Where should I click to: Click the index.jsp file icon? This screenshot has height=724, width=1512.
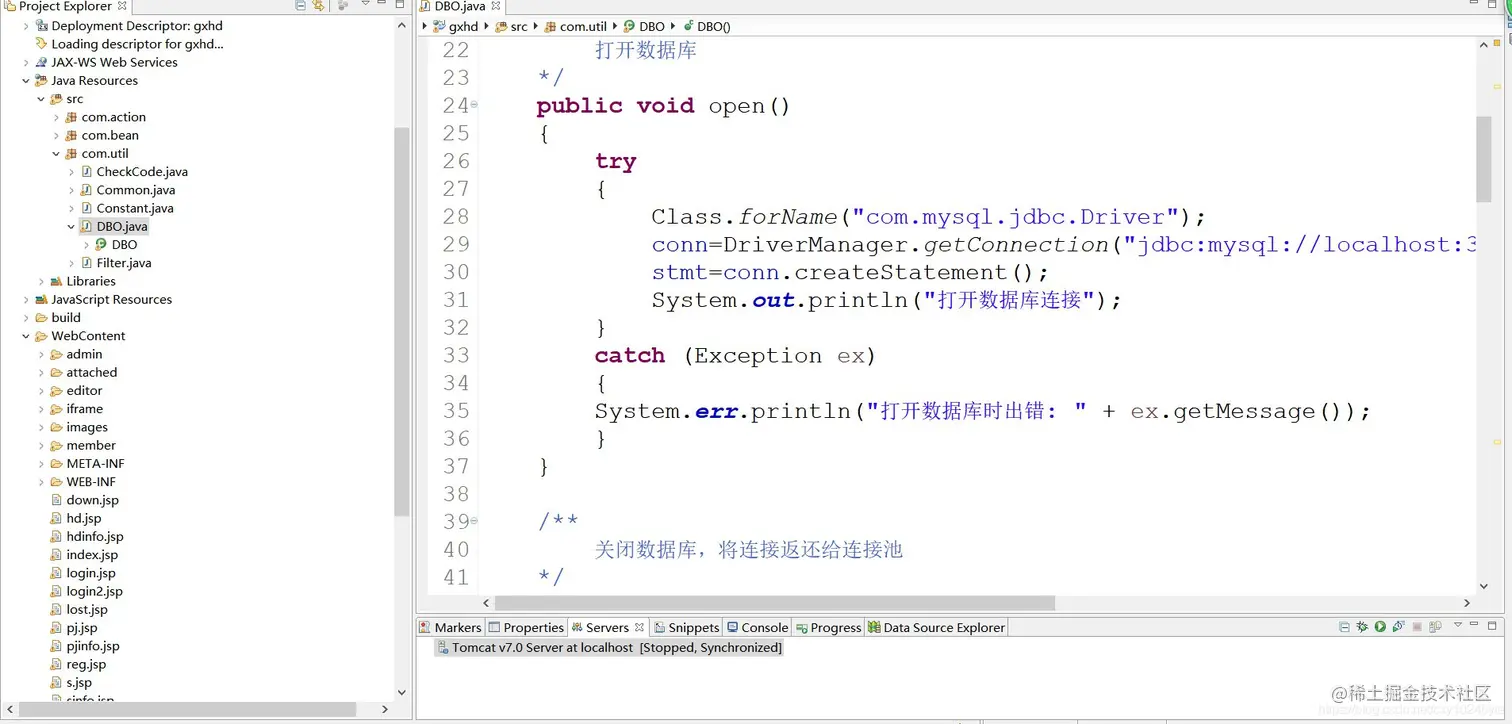[57, 555]
